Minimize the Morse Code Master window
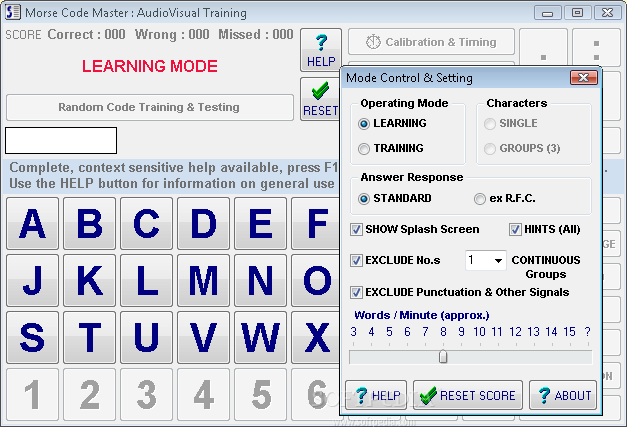The height and width of the screenshot is (427, 627). point(547,13)
